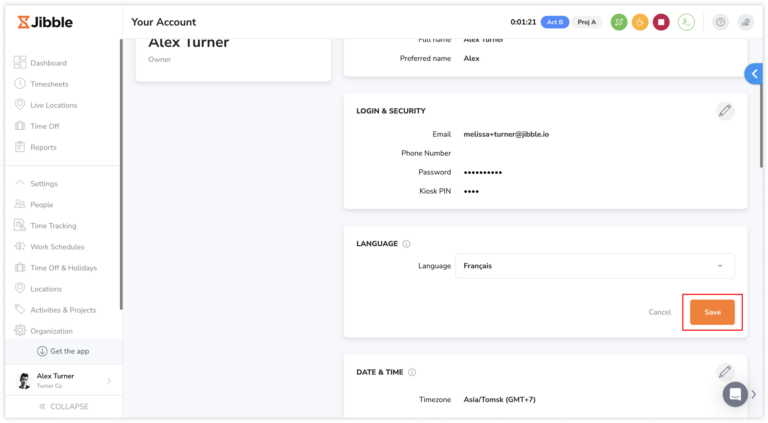Click the running timer 0:01:21
768x423 pixels.
[x=523, y=22]
